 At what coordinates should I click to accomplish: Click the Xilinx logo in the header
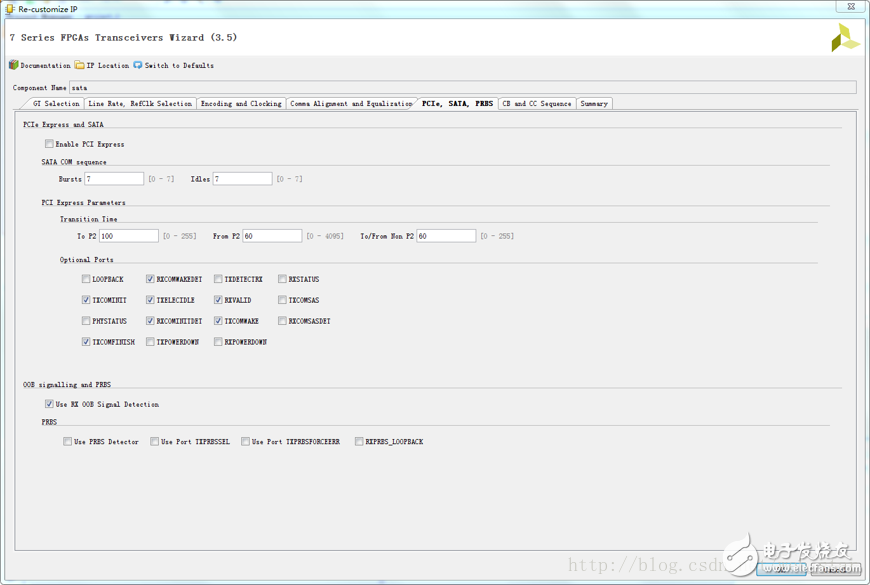844,39
